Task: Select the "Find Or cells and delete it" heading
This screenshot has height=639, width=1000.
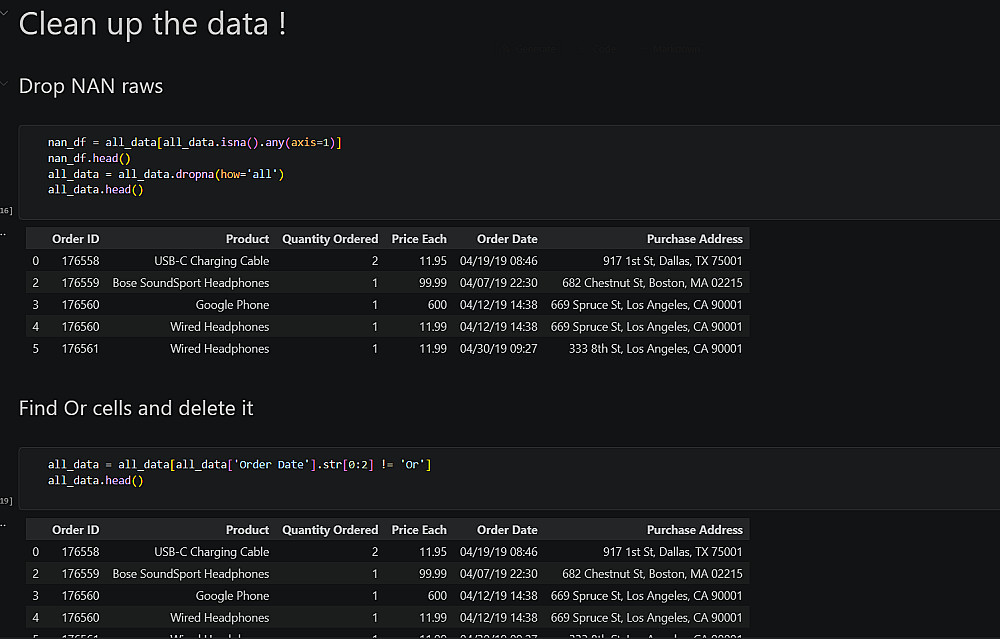Action: pyautogui.click(x=136, y=408)
